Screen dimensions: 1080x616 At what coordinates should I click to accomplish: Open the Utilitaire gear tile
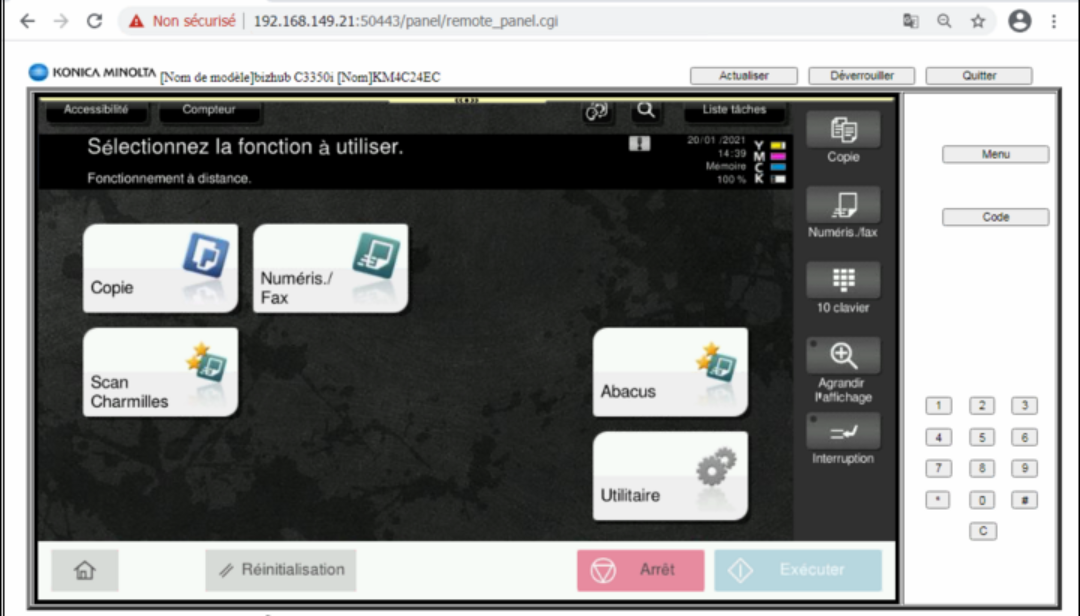670,476
